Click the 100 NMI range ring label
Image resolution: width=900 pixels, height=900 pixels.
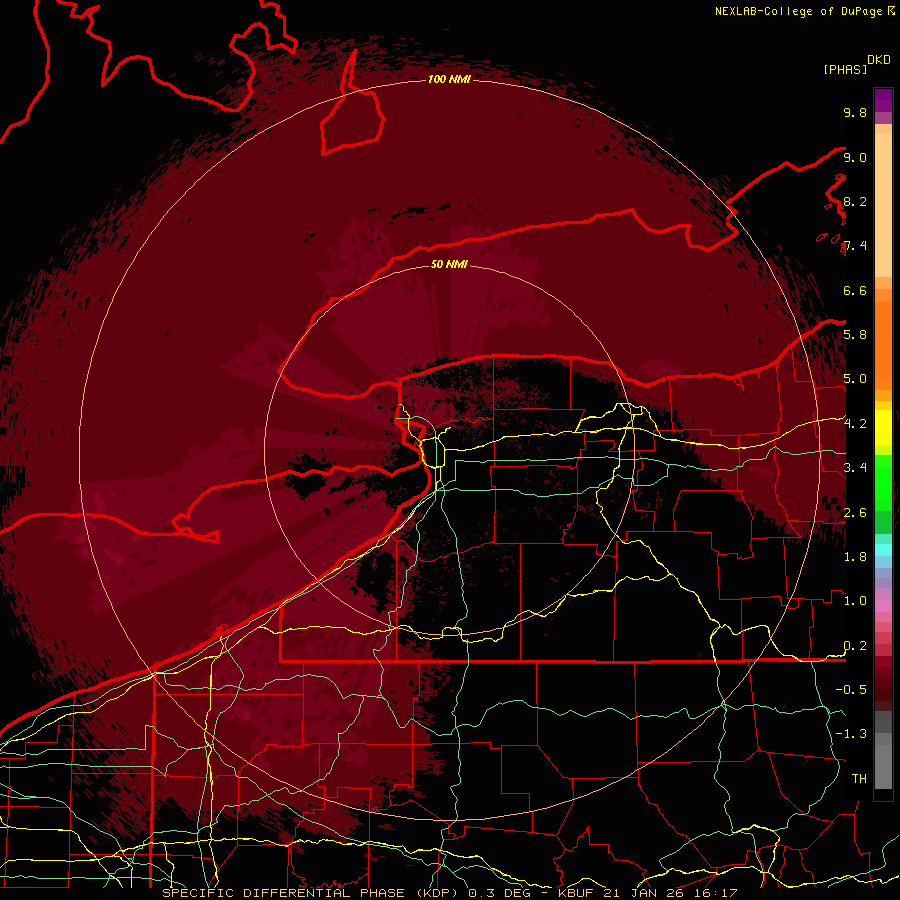[x=449, y=79]
